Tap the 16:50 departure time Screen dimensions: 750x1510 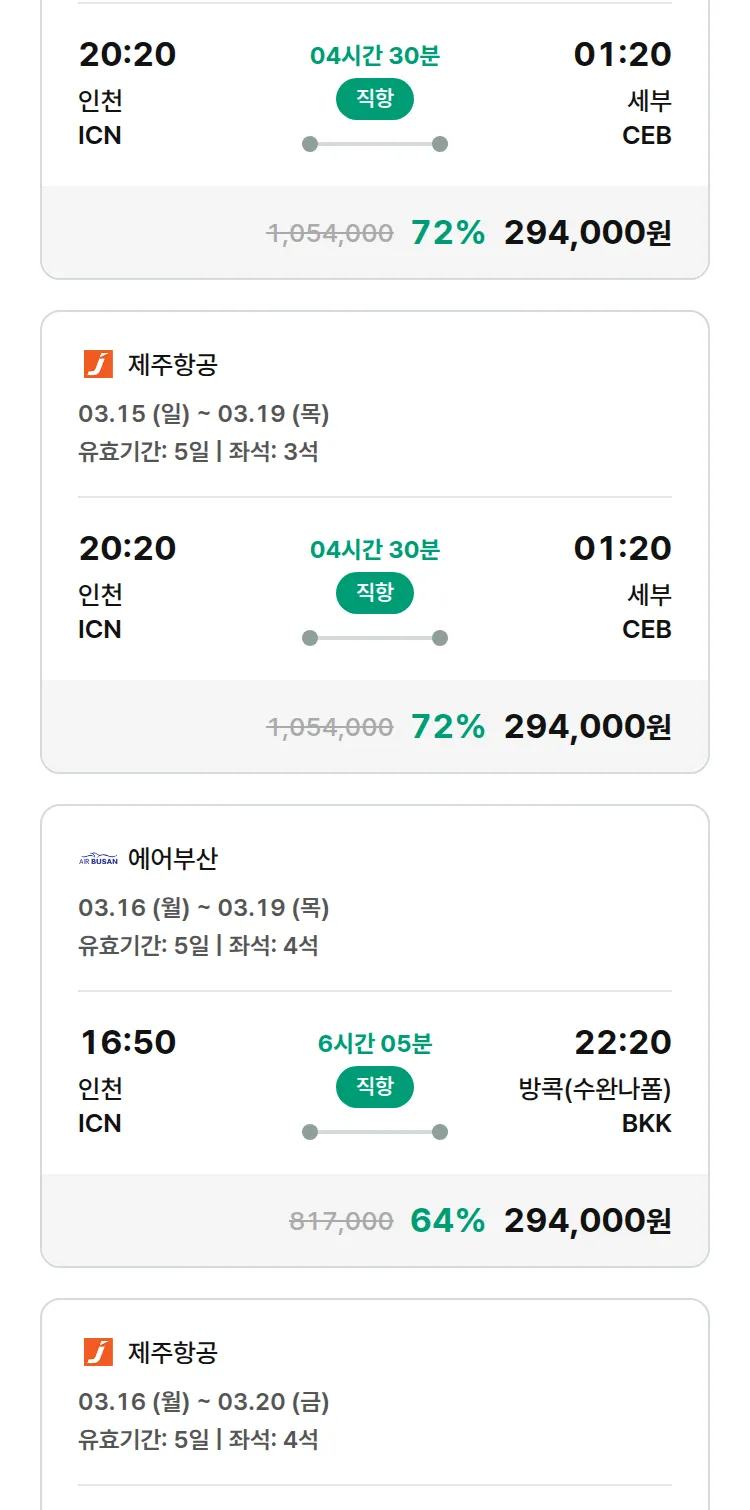pos(128,1042)
